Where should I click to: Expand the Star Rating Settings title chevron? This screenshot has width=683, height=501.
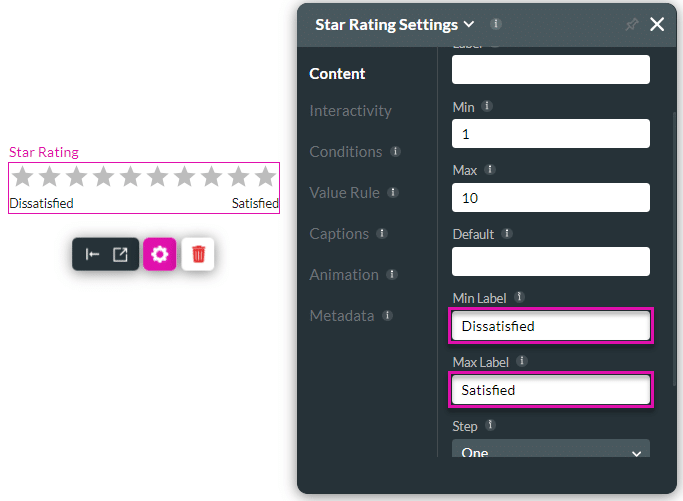pyautogui.click(x=468, y=25)
